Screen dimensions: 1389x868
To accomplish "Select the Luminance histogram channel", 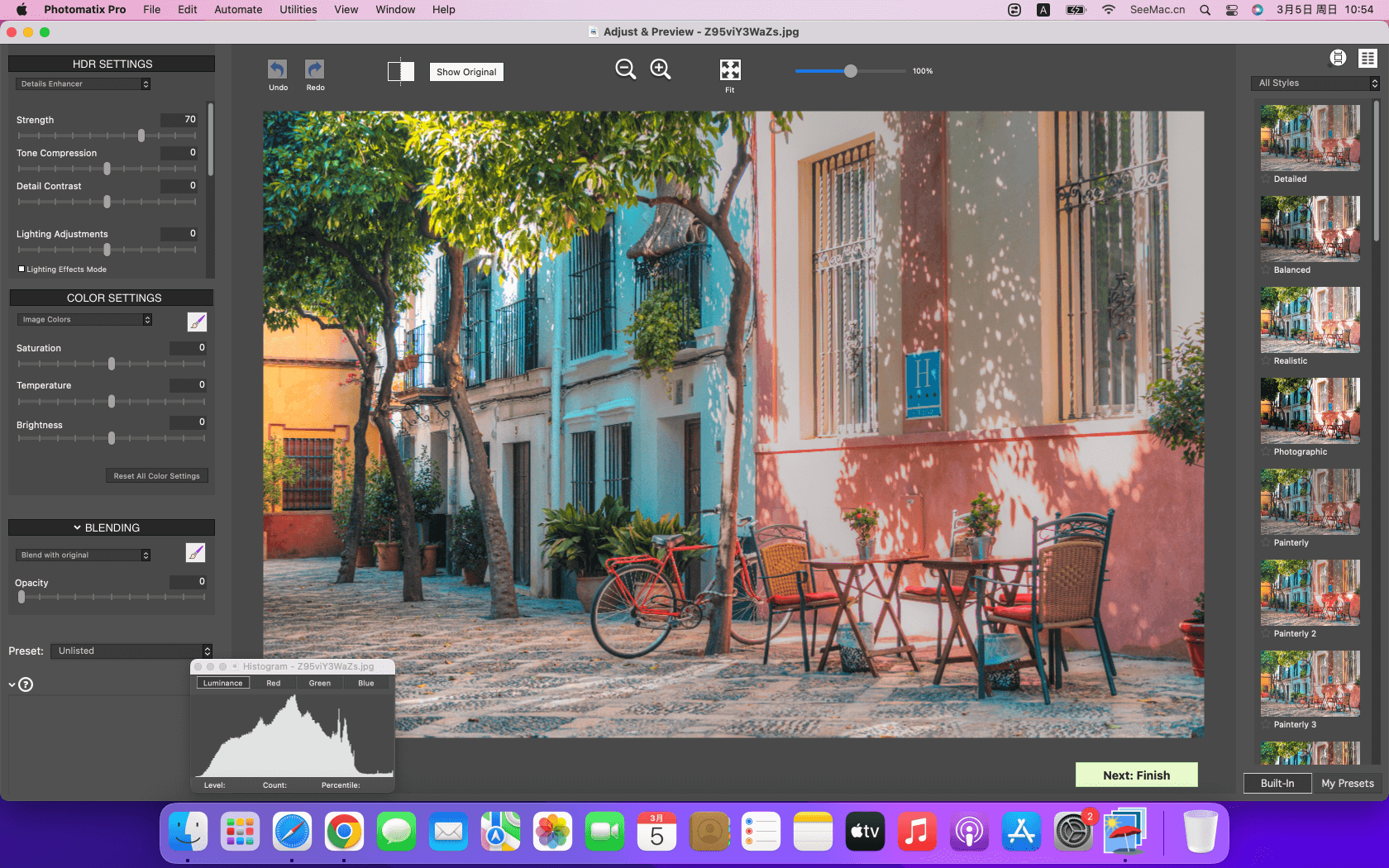I will [223, 683].
